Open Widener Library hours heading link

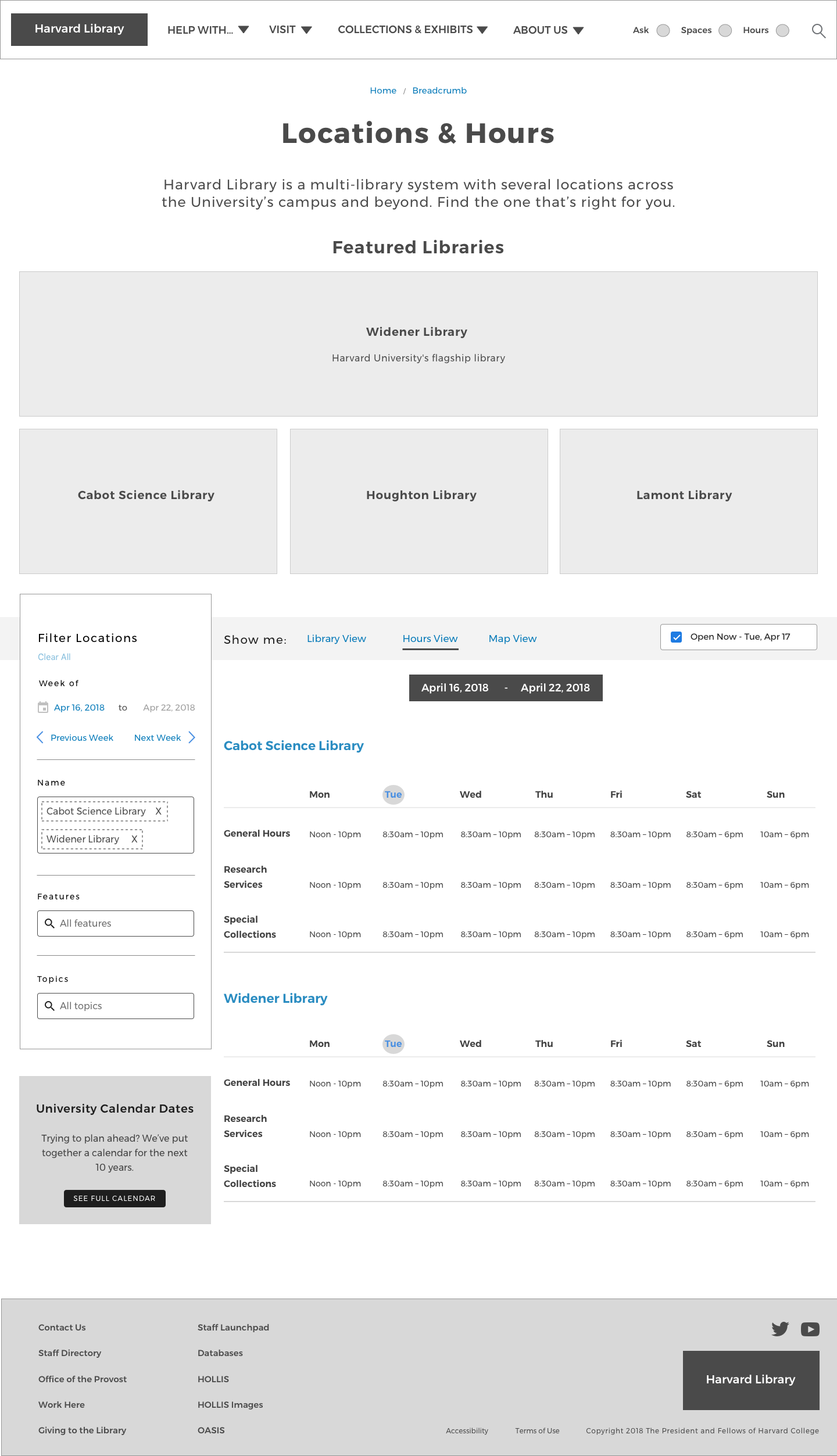pyautogui.click(x=276, y=999)
